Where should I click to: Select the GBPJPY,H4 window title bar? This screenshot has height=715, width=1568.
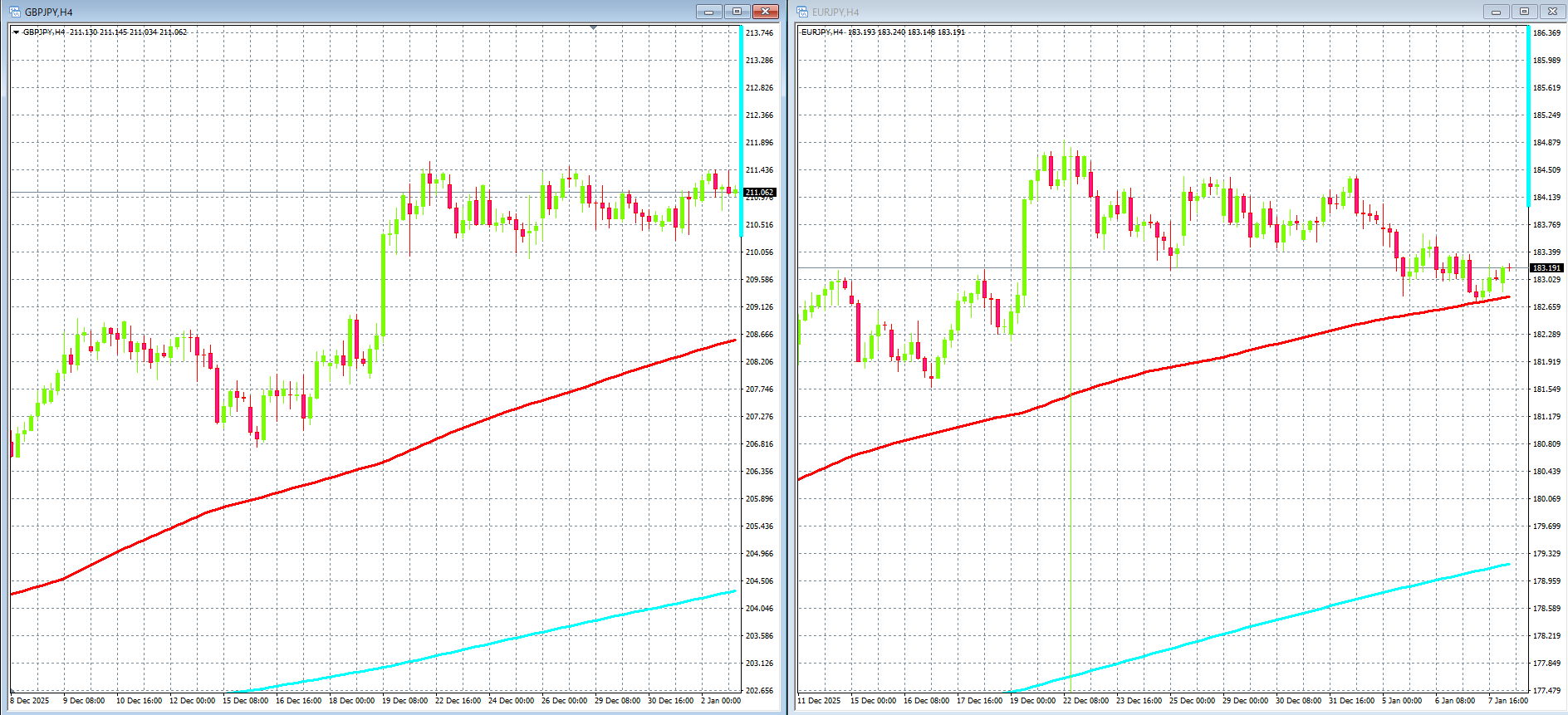pos(332,12)
